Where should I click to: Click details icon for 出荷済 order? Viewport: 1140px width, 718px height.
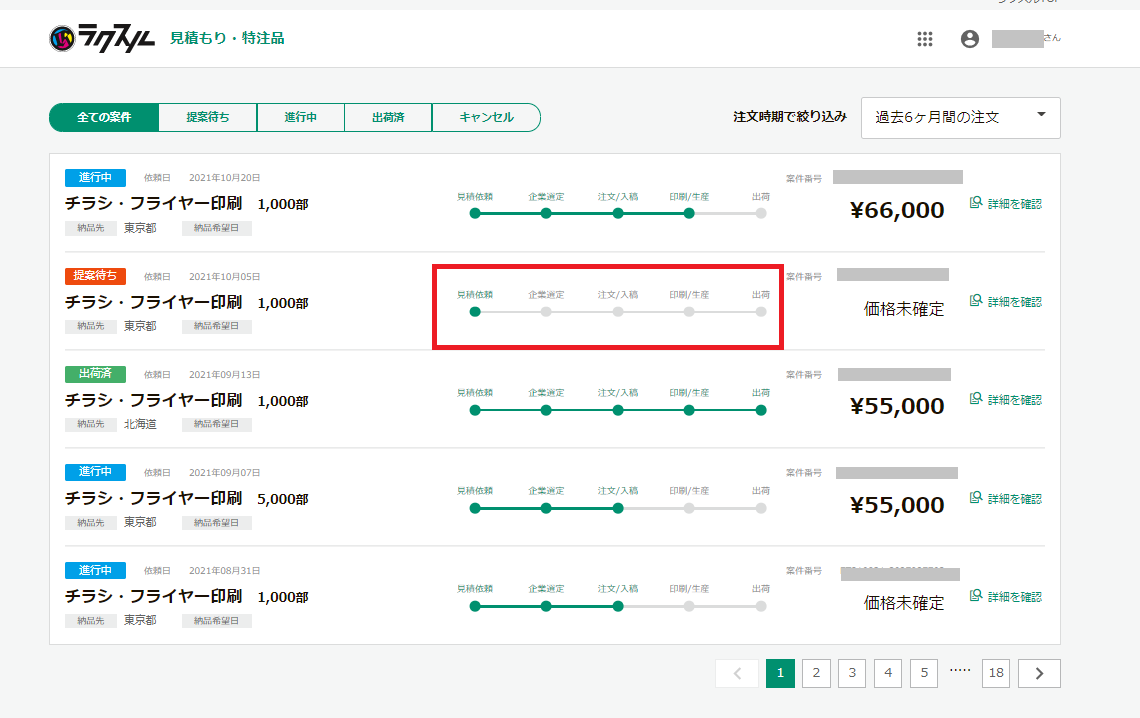(977, 399)
